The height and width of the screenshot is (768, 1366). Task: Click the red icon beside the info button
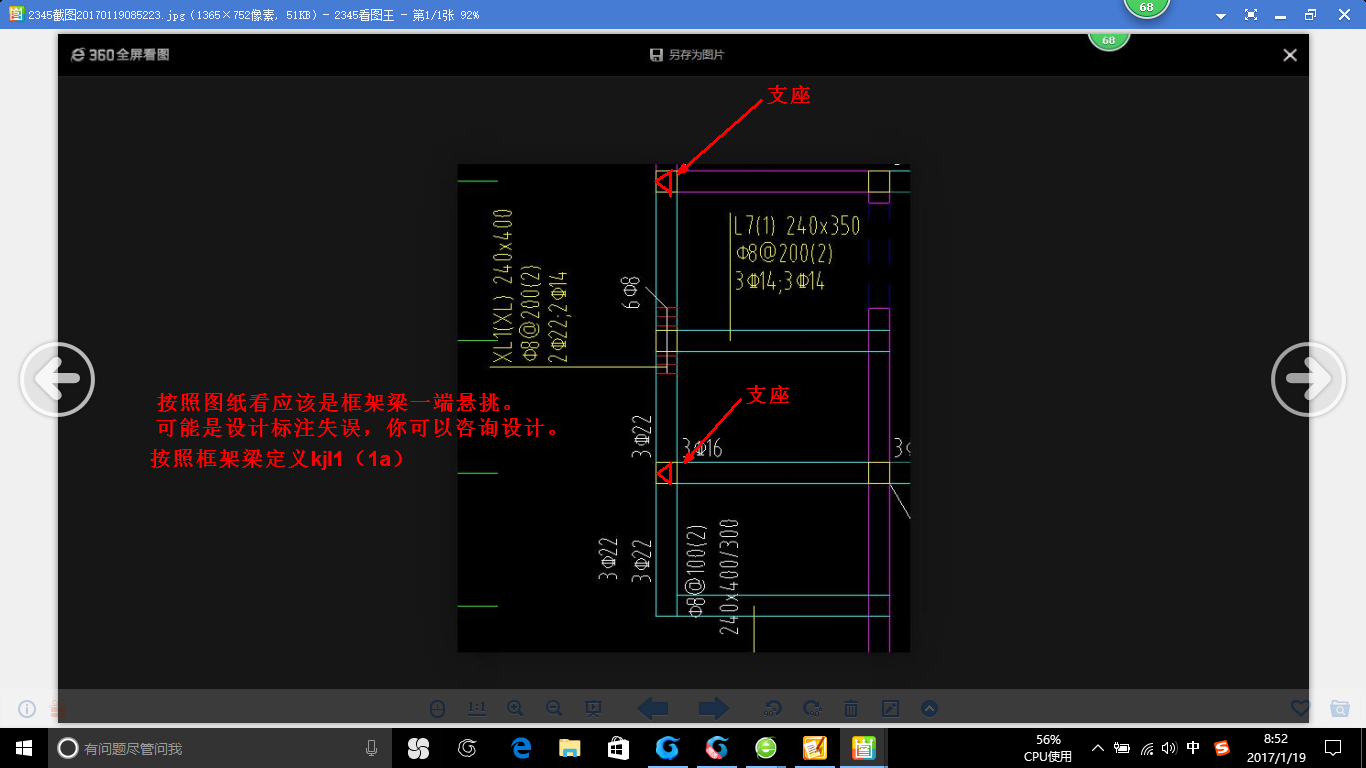pos(58,709)
